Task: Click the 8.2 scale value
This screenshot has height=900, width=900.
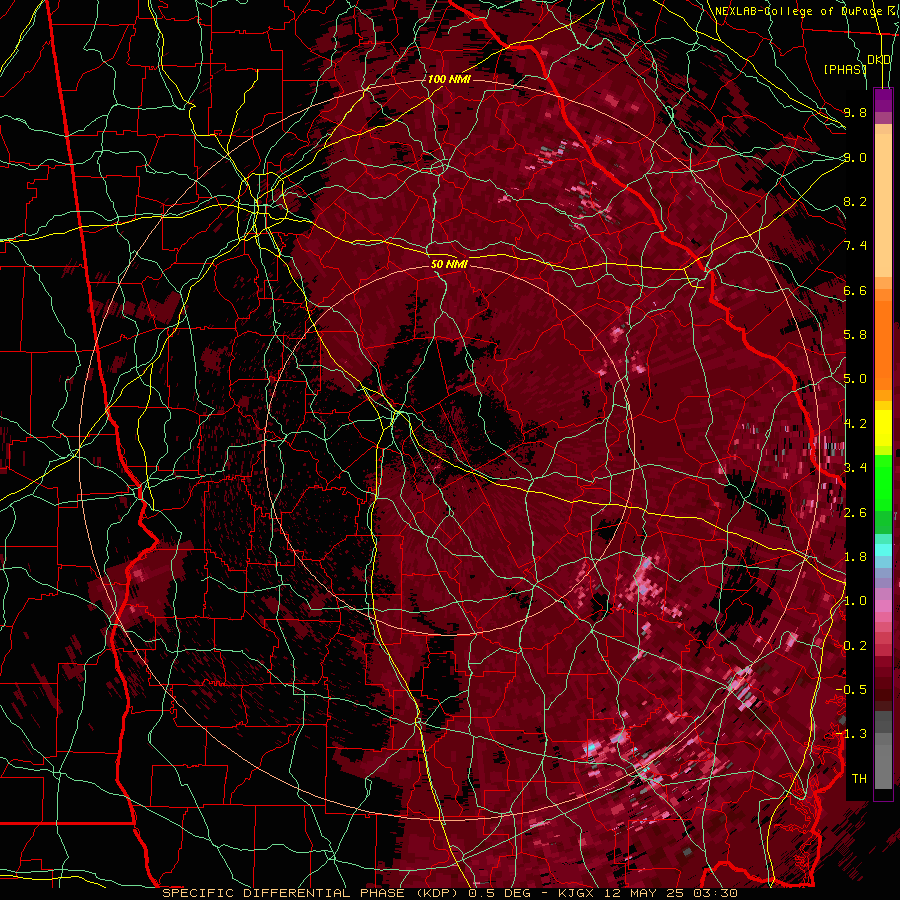Action: [x=855, y=201]
